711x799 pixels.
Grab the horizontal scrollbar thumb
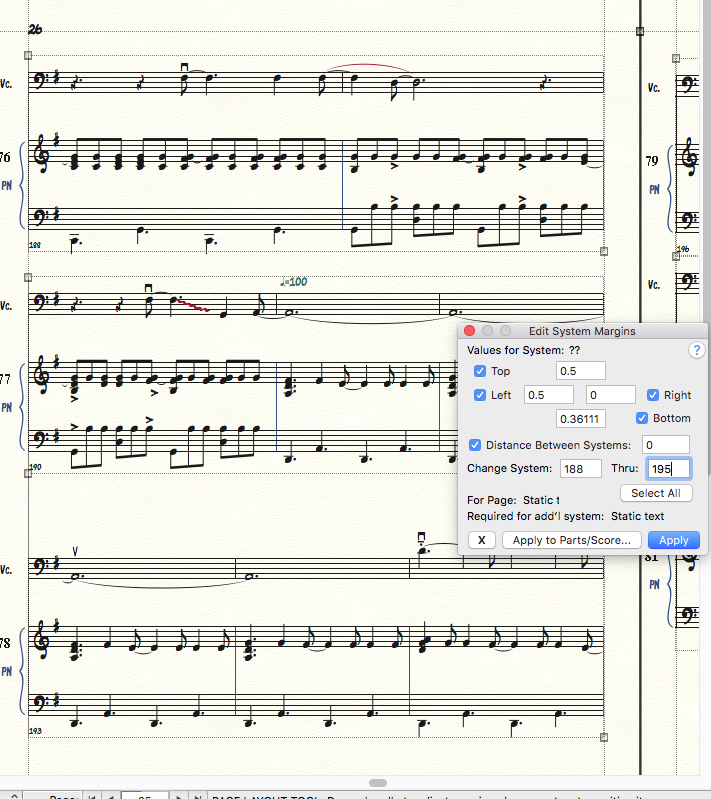[378, 783]
